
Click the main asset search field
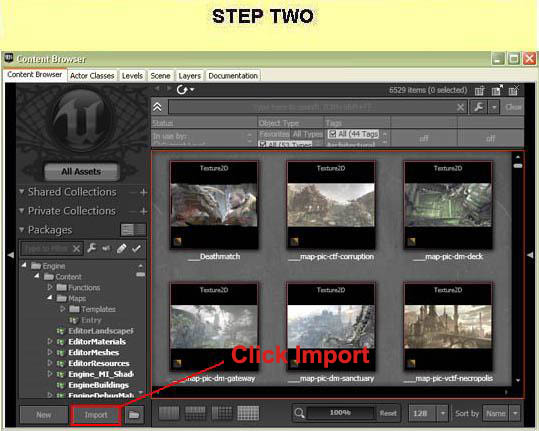click(x=312, y=107)
